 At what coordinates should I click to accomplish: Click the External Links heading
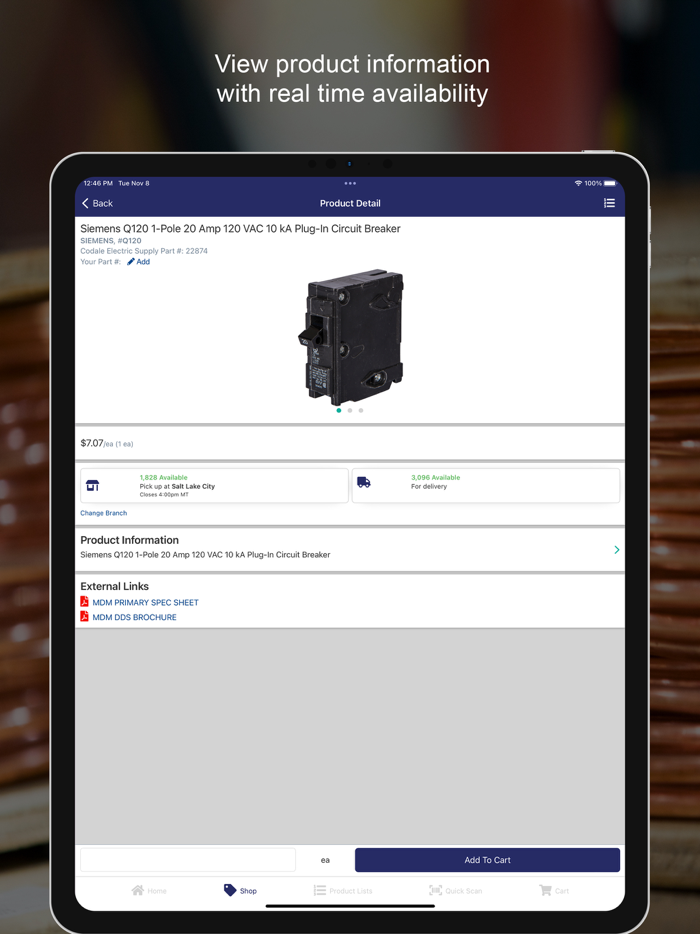point(114,586)
